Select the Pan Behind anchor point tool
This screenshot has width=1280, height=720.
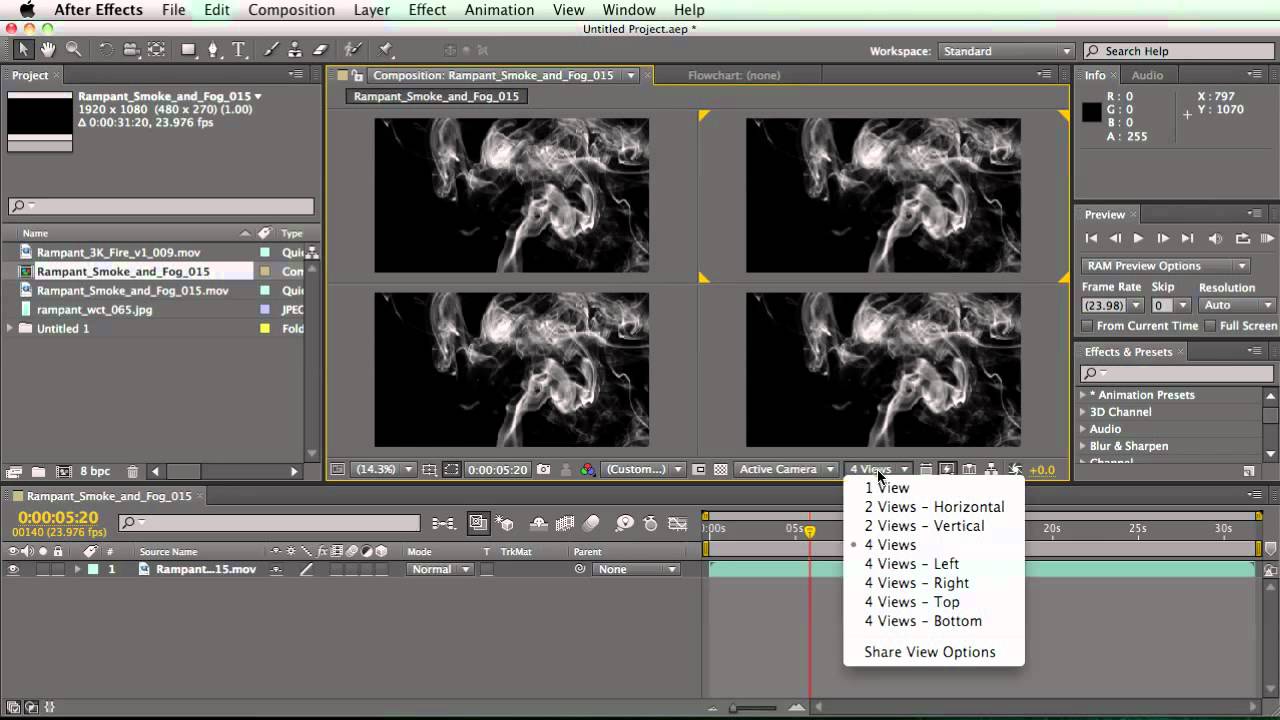(x=156, y=49)
